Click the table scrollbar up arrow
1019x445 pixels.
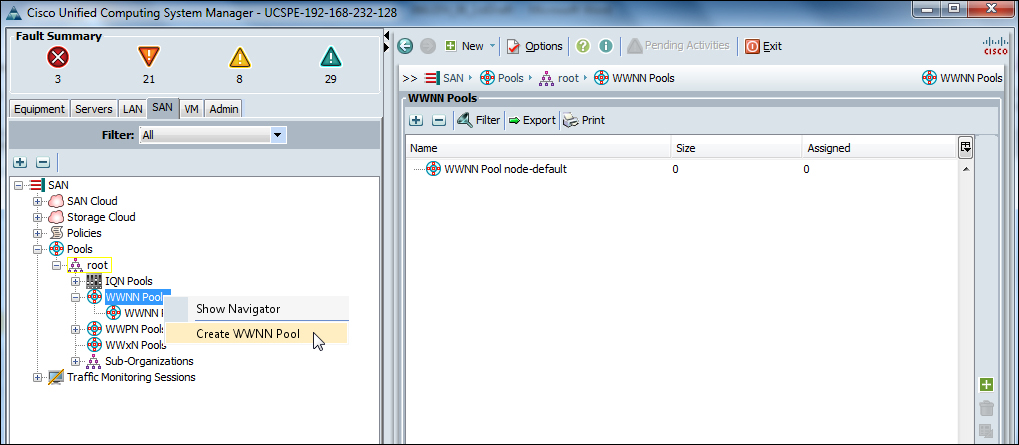tap(965, 169)
